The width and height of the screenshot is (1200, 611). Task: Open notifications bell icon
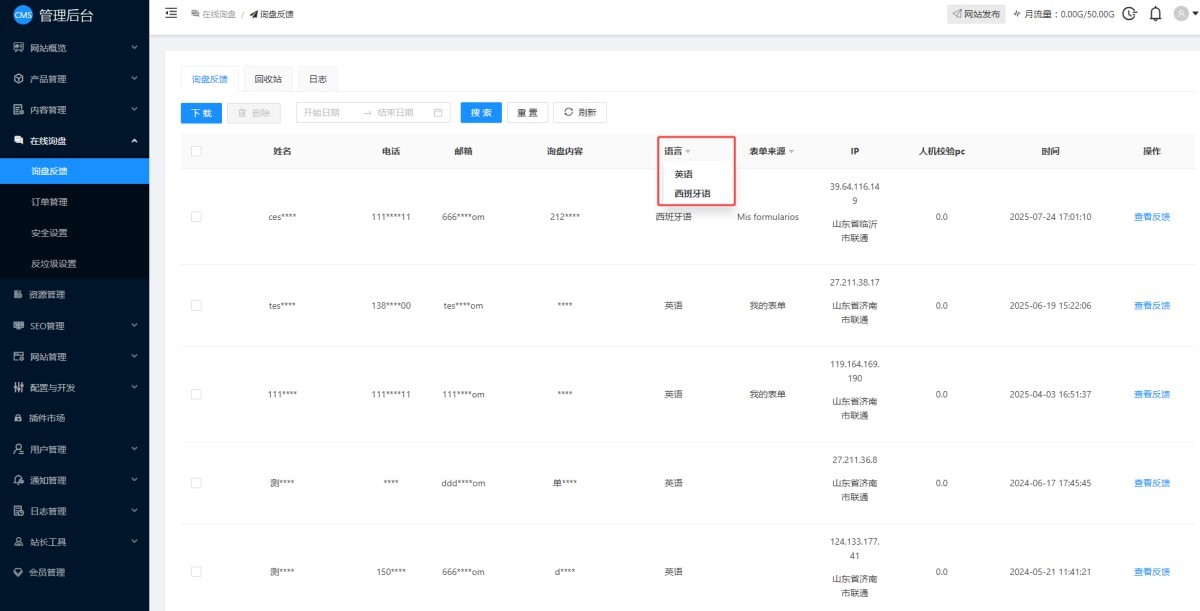1155,14
